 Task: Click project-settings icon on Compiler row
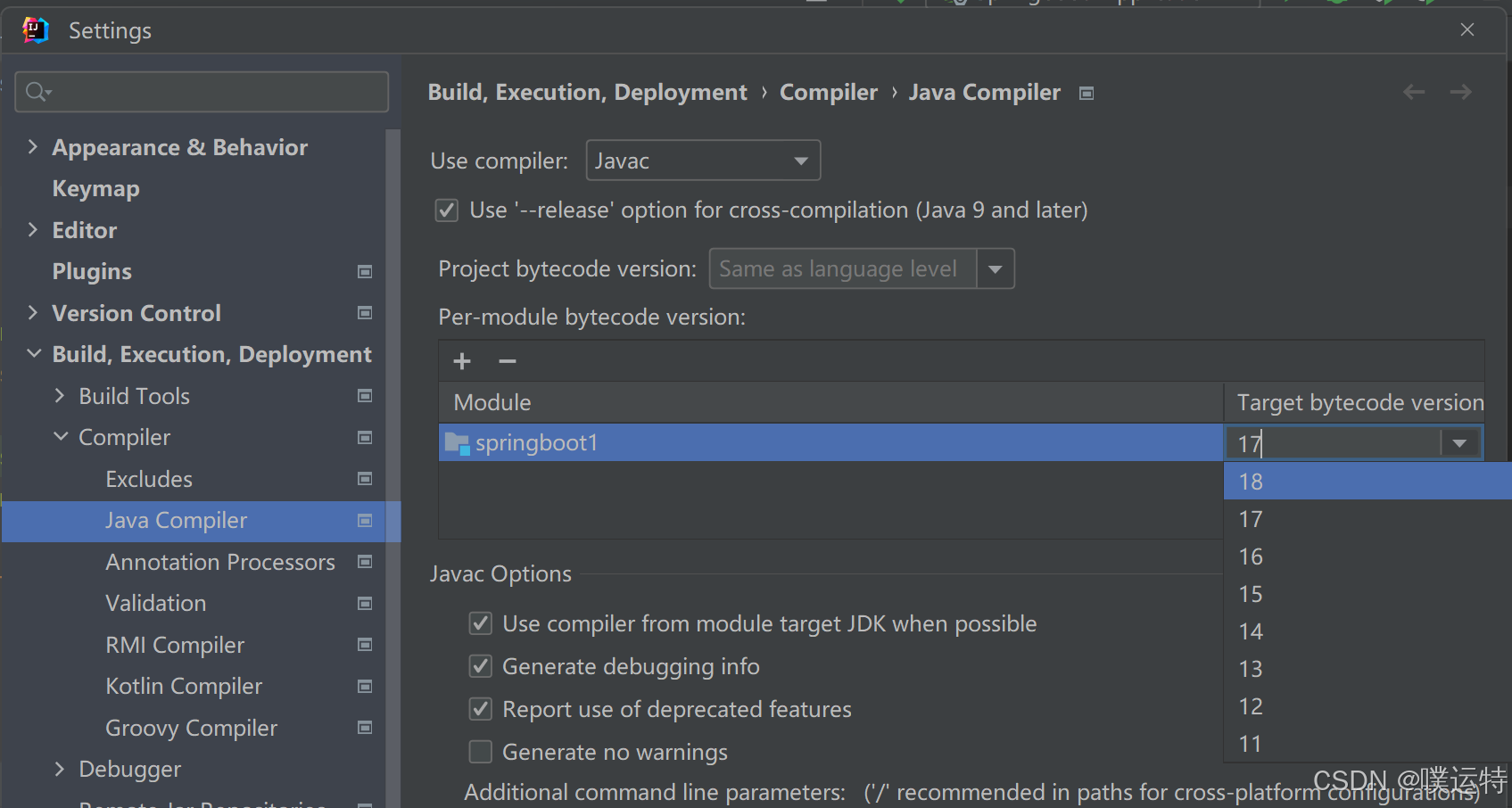coord(365,438)
